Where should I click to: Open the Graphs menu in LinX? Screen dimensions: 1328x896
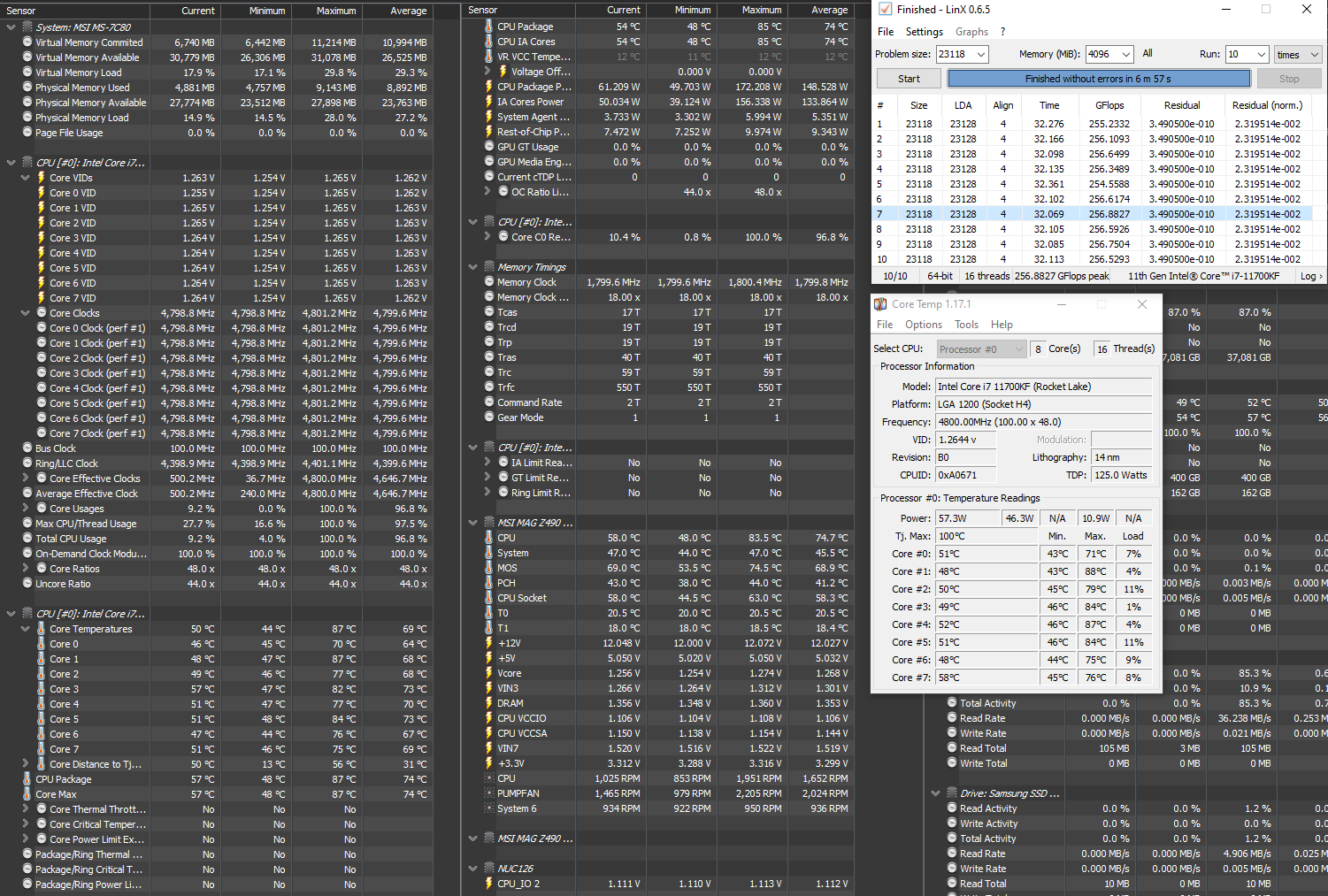click(971, 32)
